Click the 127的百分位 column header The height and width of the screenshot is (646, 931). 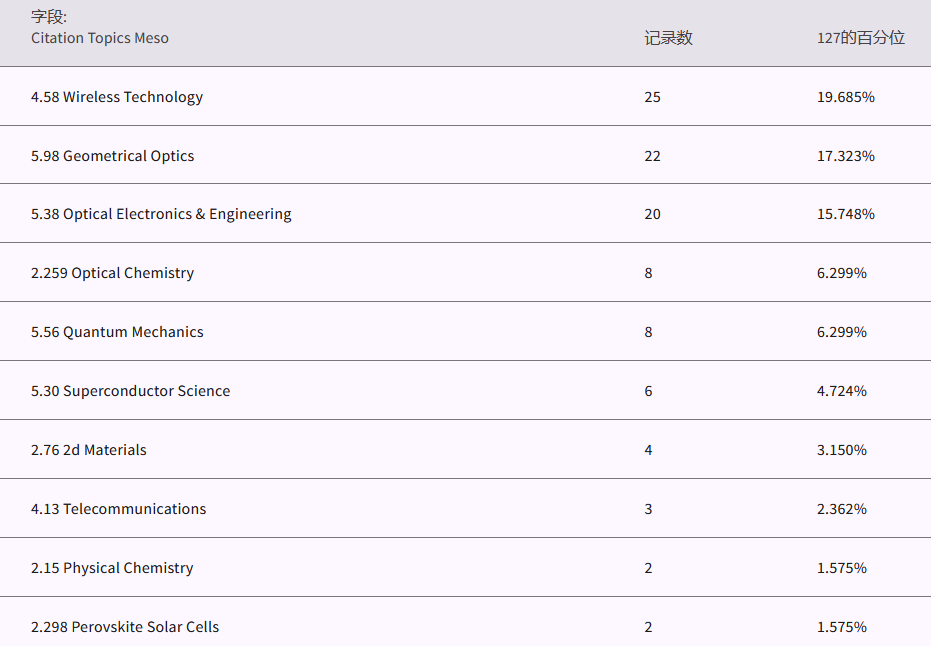(x=860, y=38)
